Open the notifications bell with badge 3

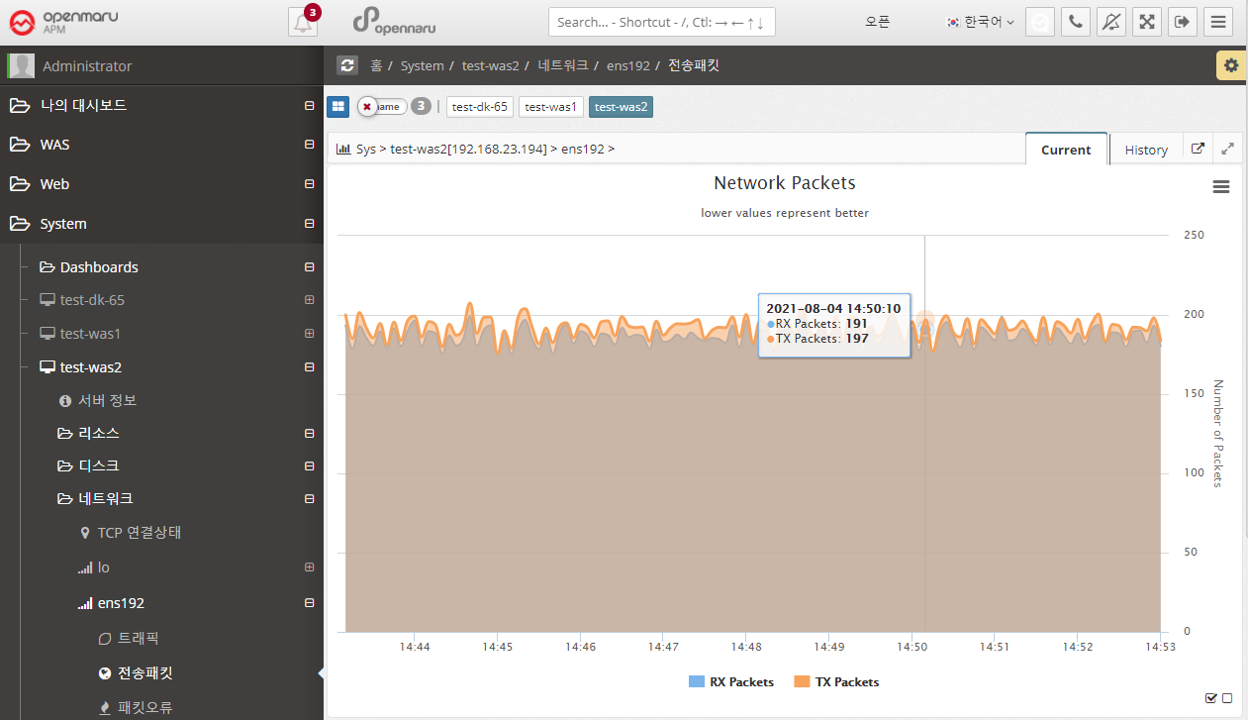(303, 22)
